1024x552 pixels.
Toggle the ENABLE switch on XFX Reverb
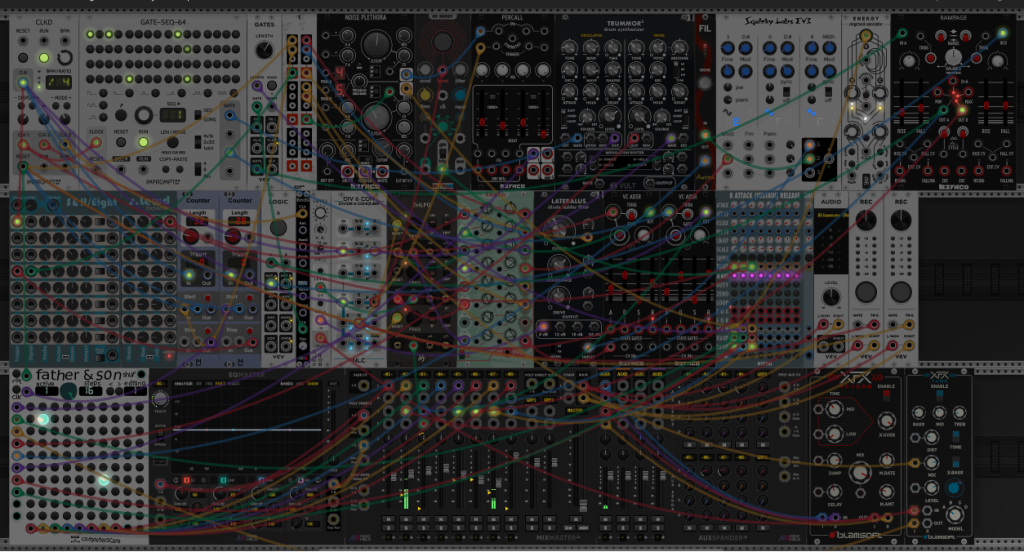tap(886, 395)
